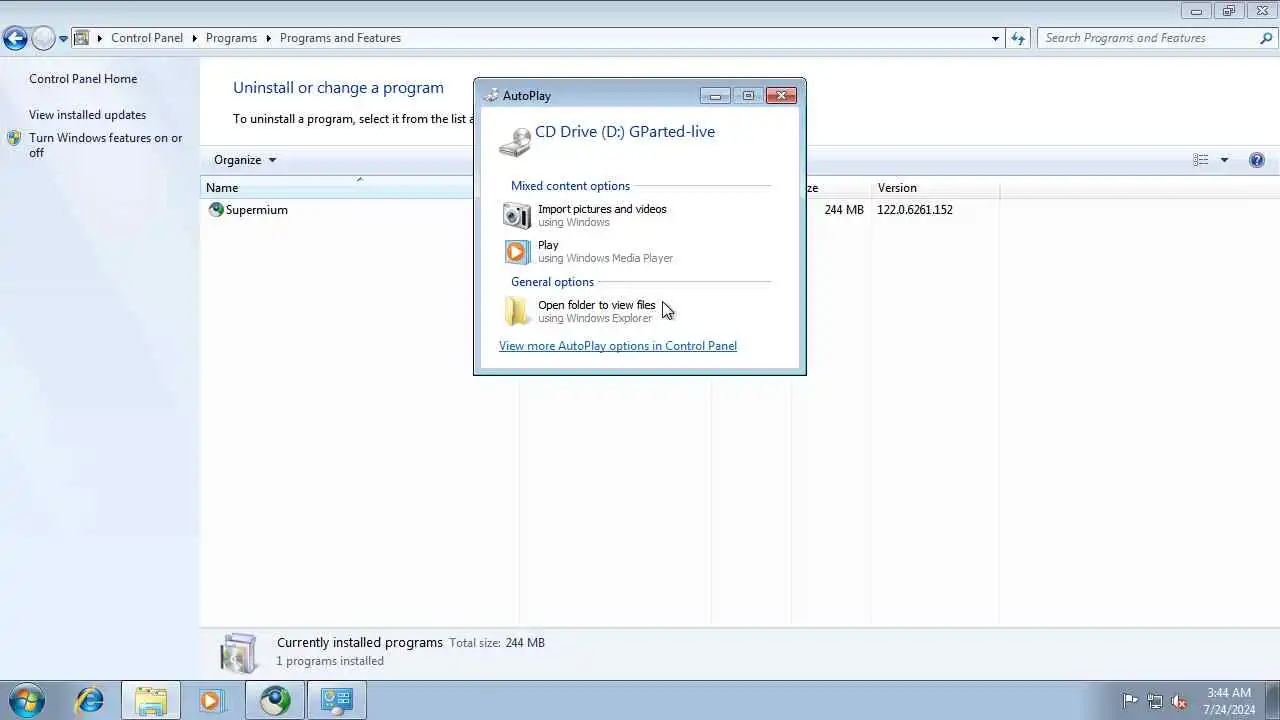Click the Control Panel taskbar icon
Image resolution: width=1280 pixels, height=720 pixels.
(337, 700)
